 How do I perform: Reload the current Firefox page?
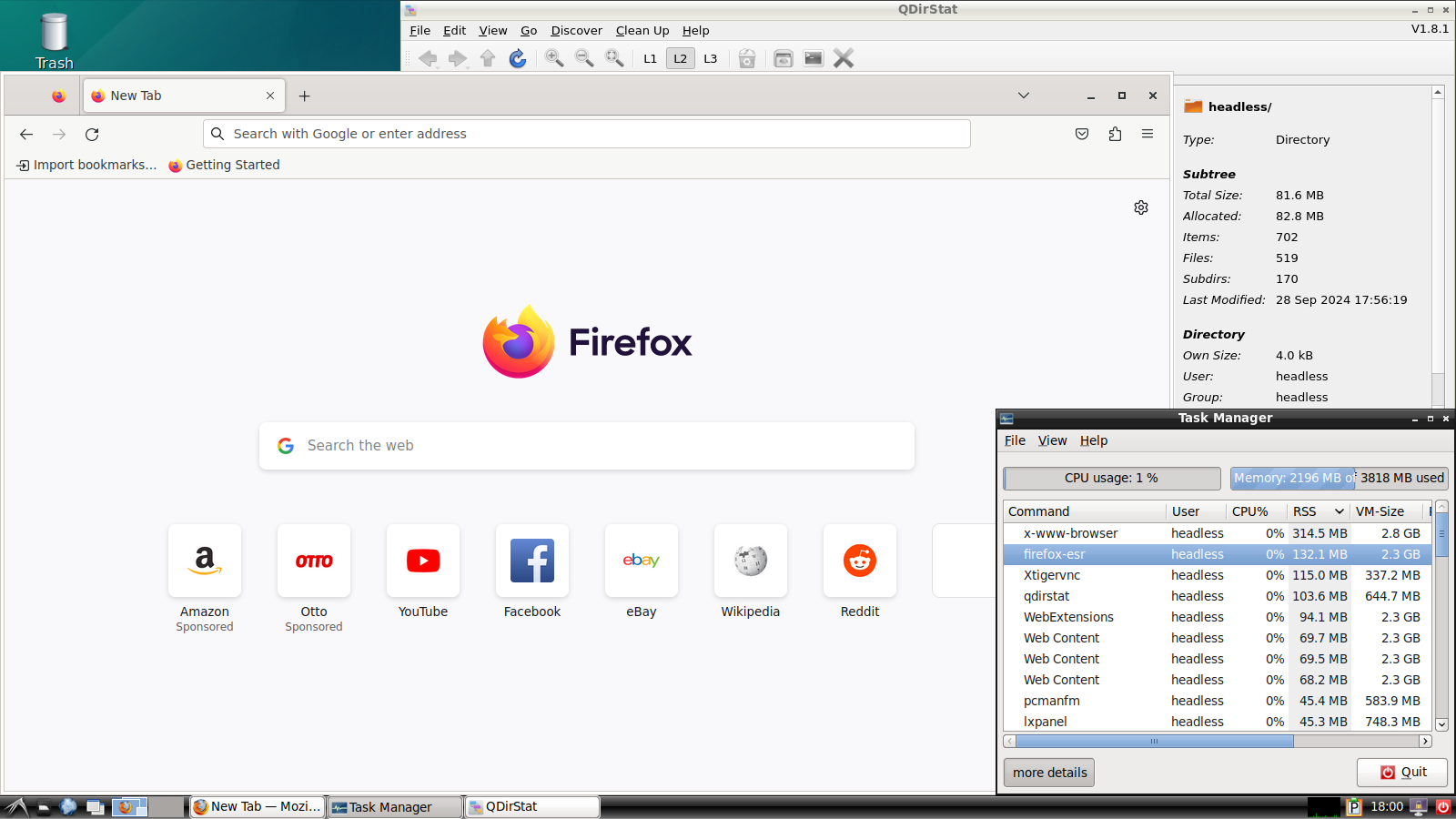[x=92, y=134]
